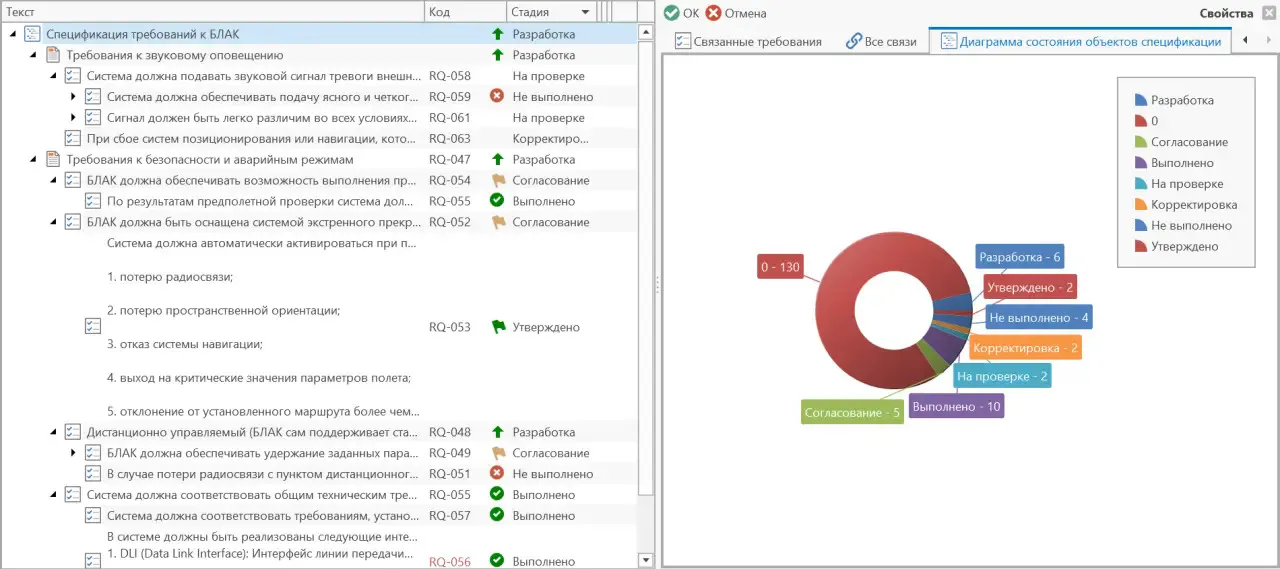Screen dimensions: 1280x569
Task: Click the Отмена cancel button
Action: point(736,13)
